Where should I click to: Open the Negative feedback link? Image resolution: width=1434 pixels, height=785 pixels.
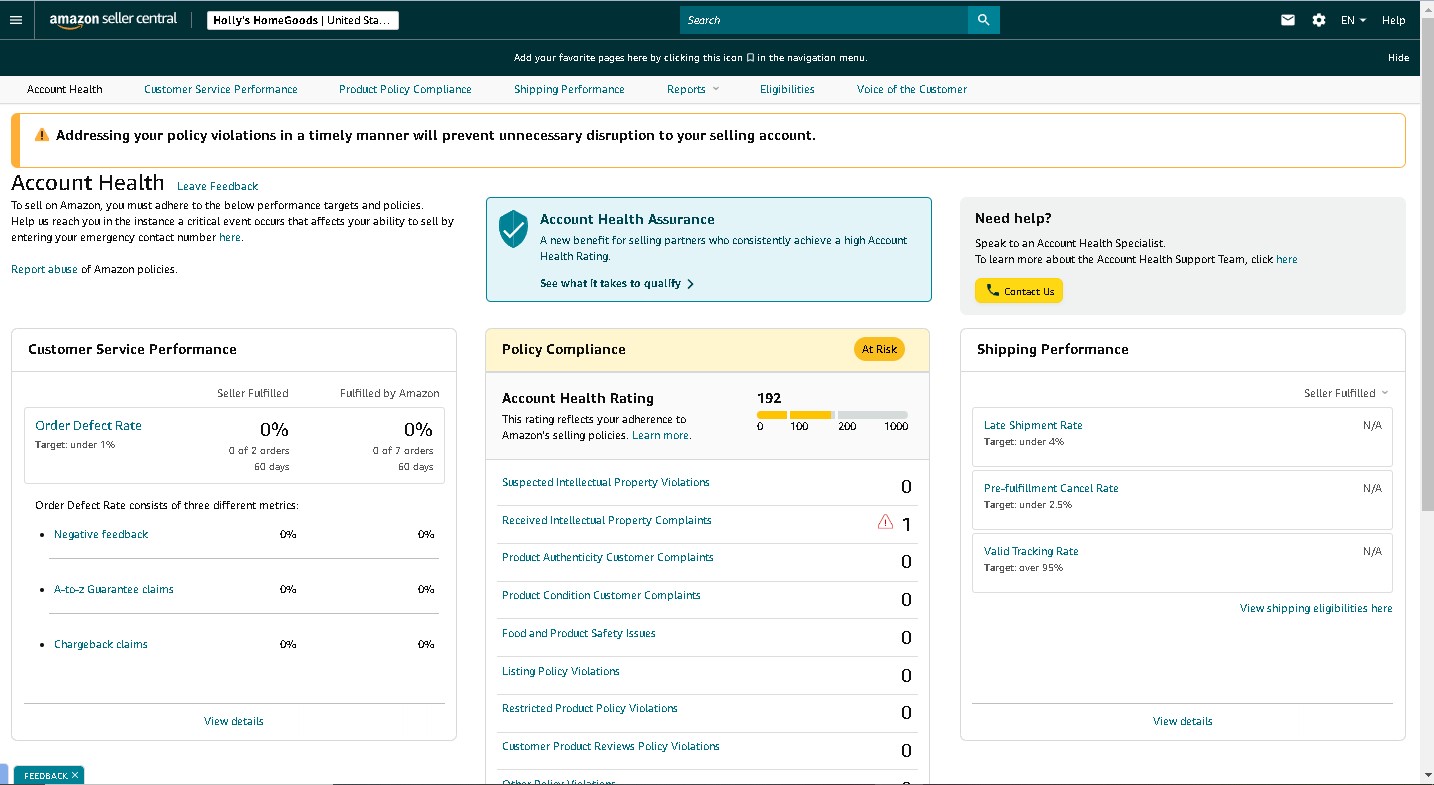(101, 534)
